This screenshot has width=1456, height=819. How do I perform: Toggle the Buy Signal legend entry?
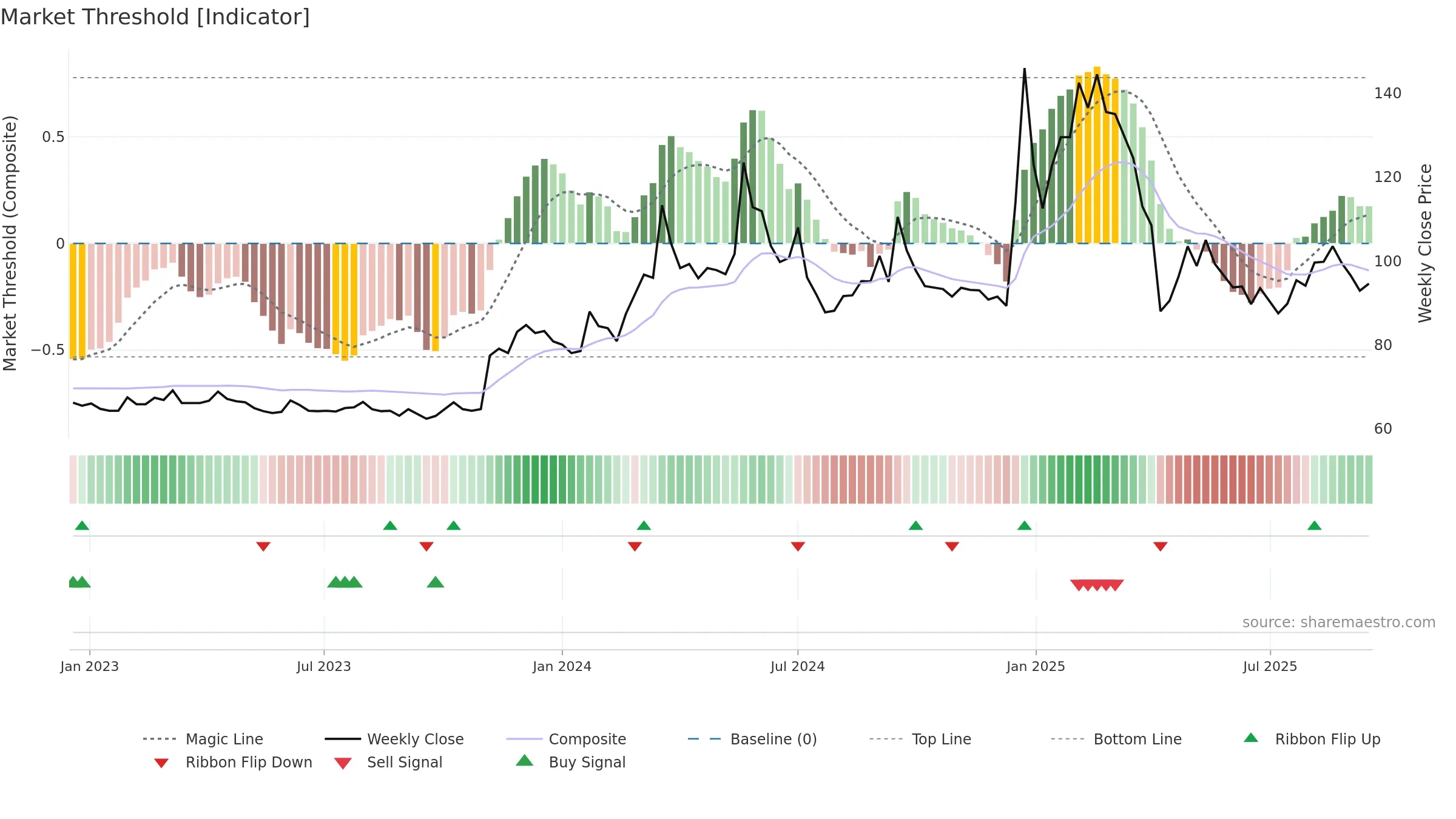coord(570,762)
